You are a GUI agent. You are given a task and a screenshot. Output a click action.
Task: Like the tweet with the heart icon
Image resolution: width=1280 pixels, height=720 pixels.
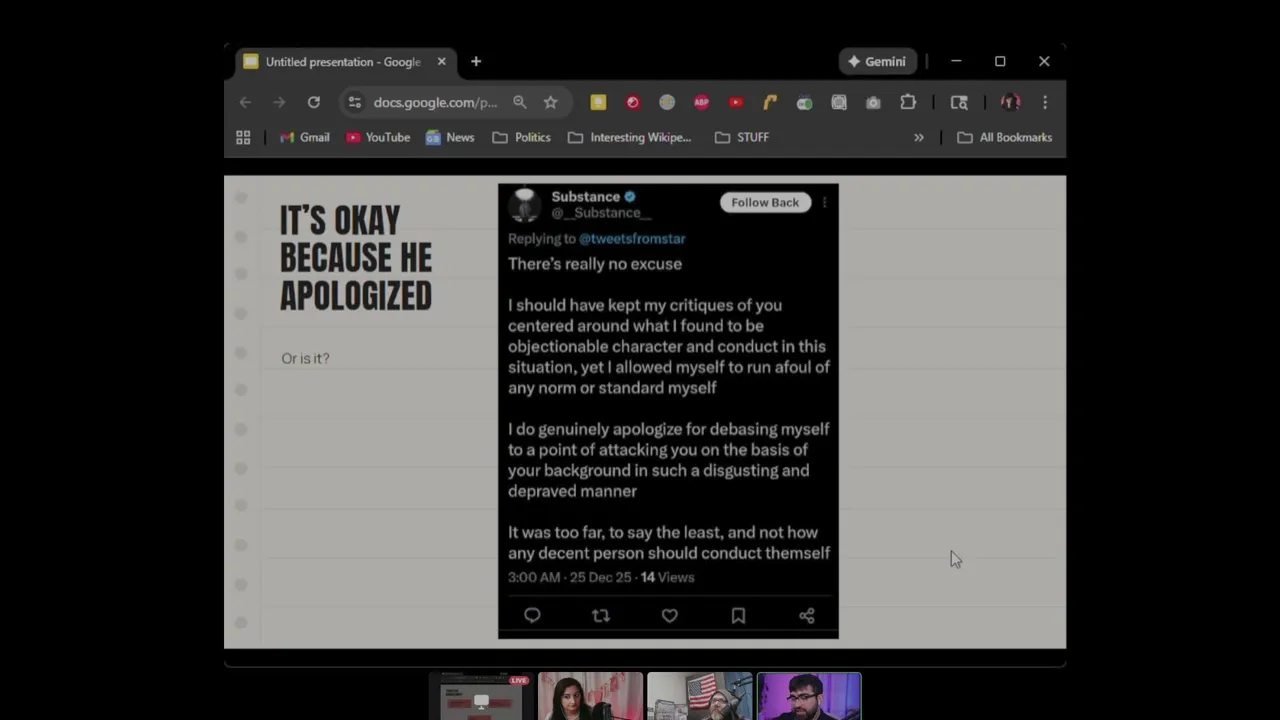670,616
